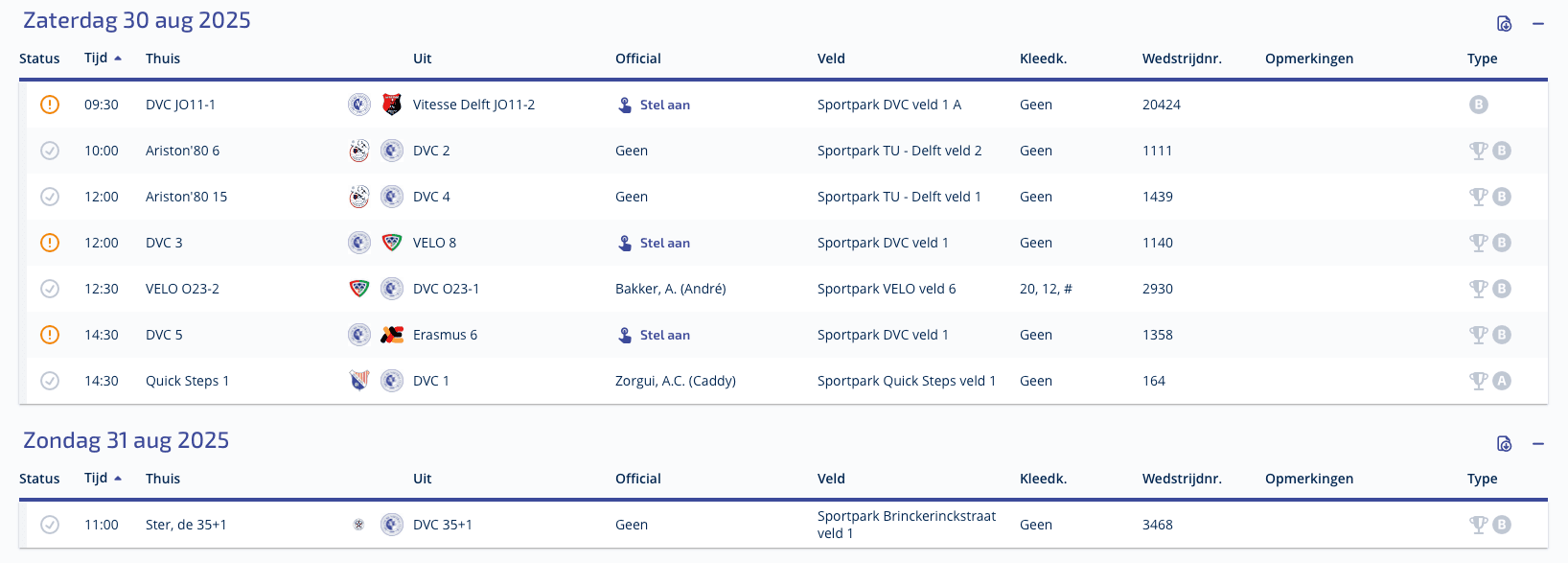1568x563 pixels.
Task: Click the B type badge for match 20424
Action: pyautogui.click(x=1479, y=105)
